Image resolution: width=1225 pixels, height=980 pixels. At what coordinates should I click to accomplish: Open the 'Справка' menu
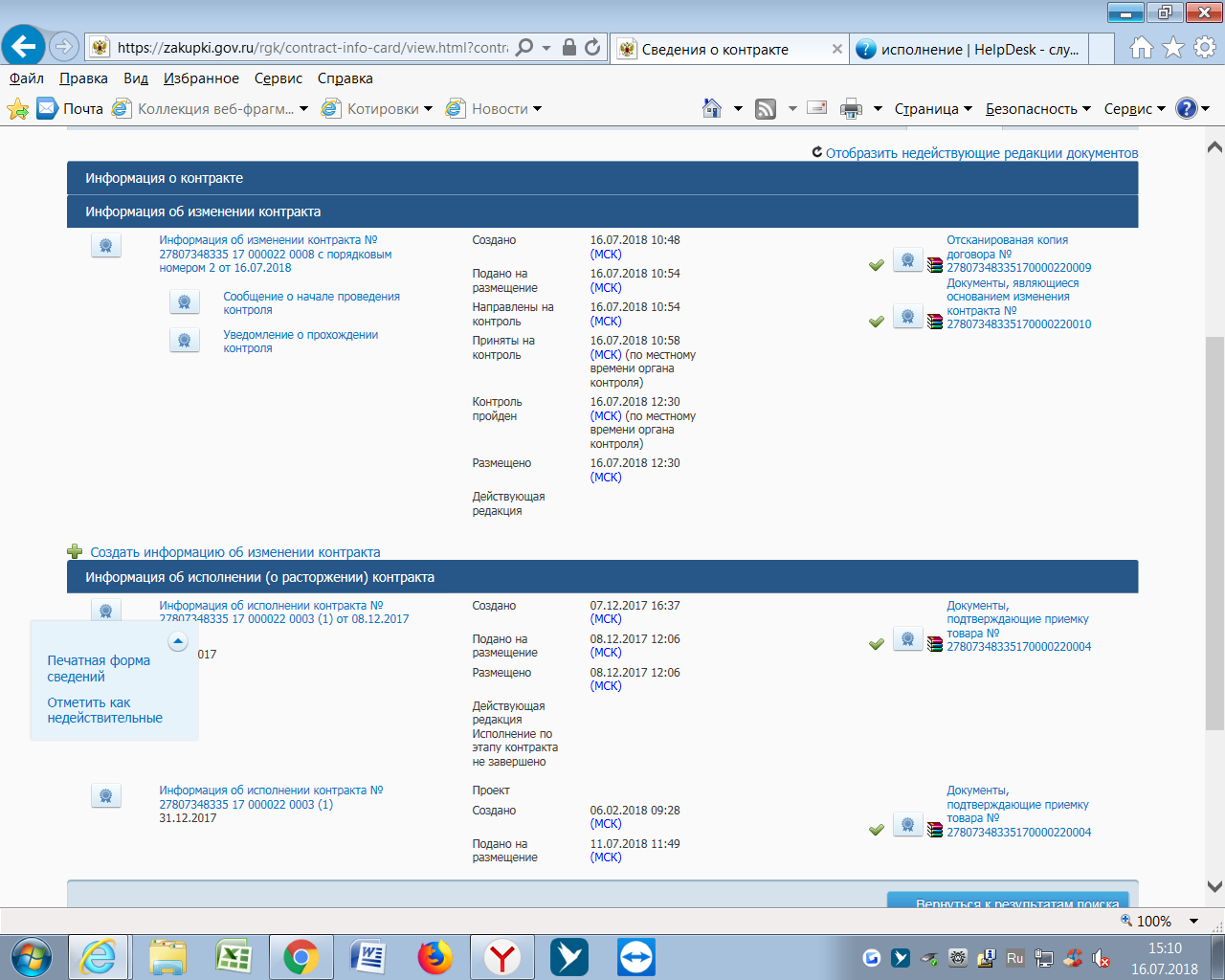345,78
